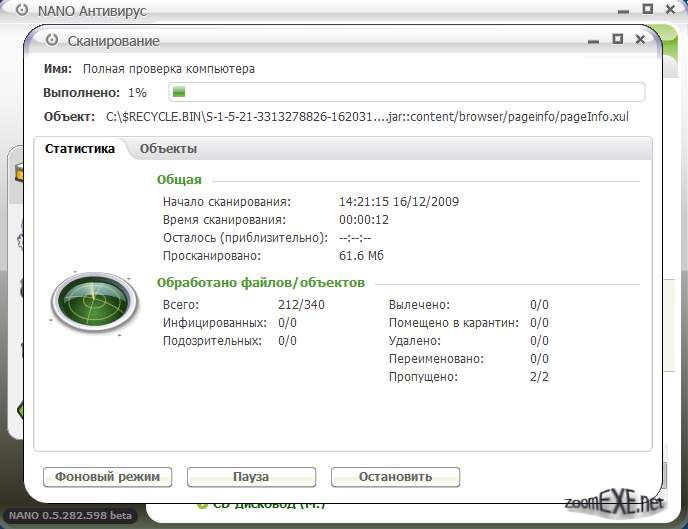
Task: Stop scanning with Остановить button
Action: pyautogui.click(x=395, y=477)
